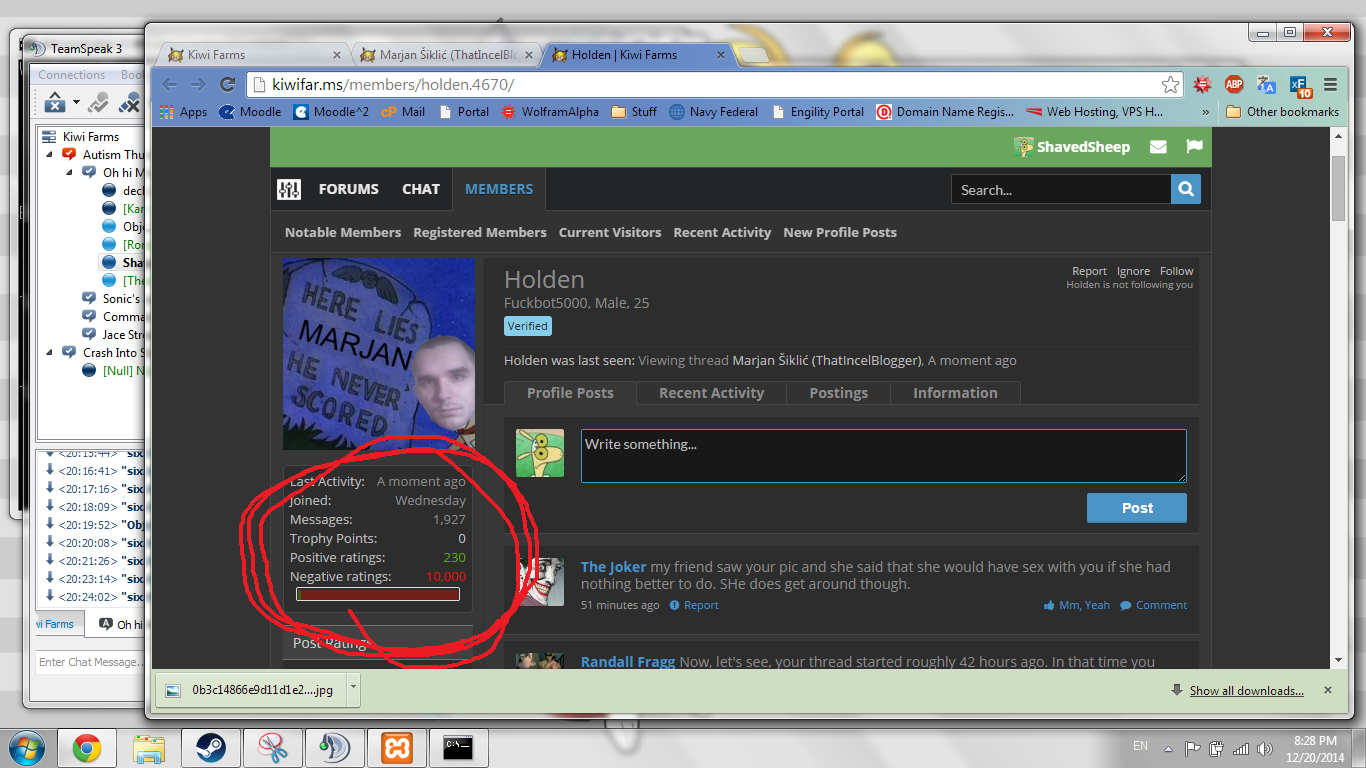This screenshot has height=768, width=1366.
Task: Open a new Chrome tab
Action: [755, 54]
